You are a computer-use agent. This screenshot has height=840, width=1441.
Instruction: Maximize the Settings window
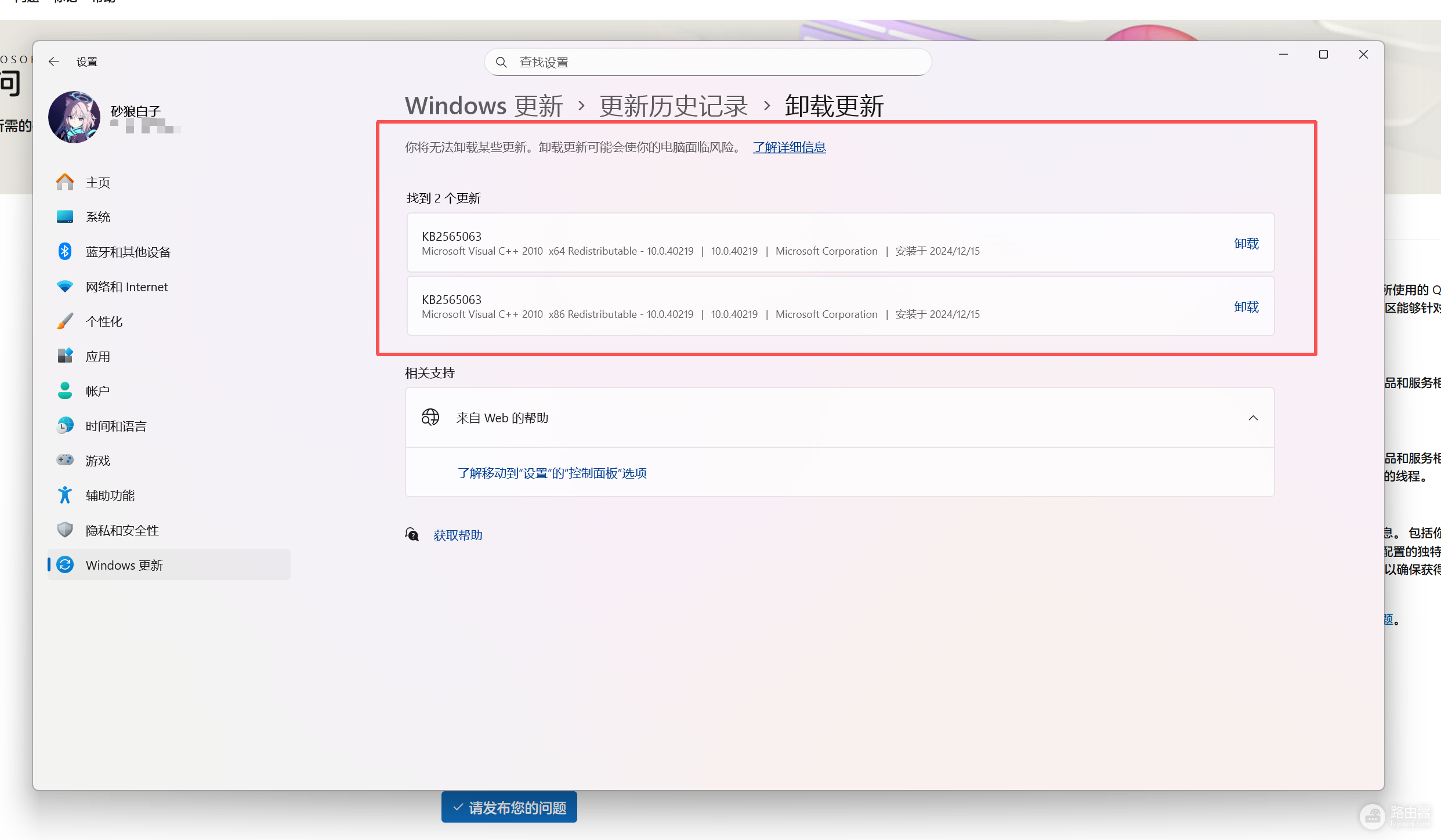pos(1323,55)
